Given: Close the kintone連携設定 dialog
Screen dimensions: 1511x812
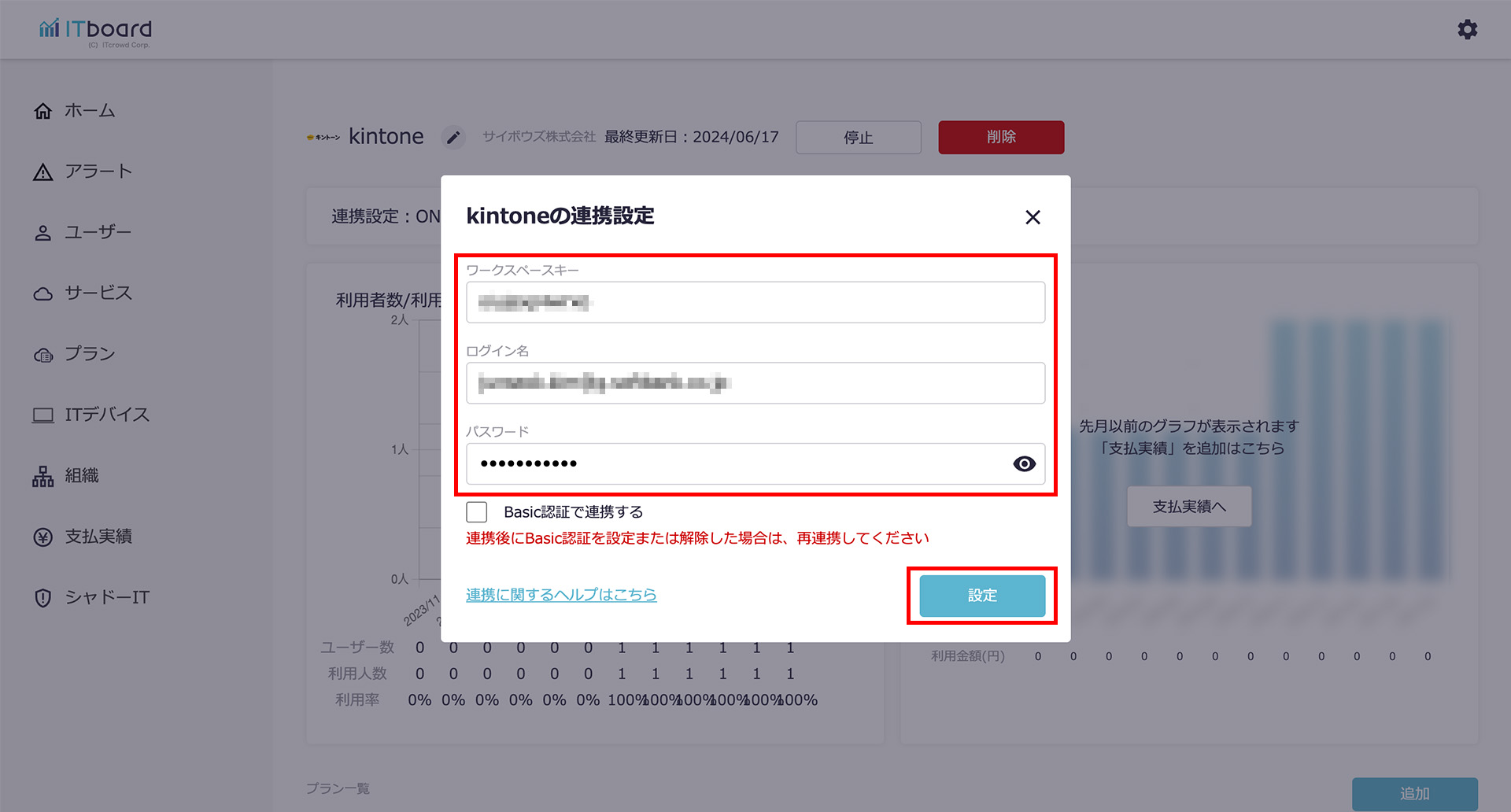Looking at the screenshot, I should [1033, 217].
